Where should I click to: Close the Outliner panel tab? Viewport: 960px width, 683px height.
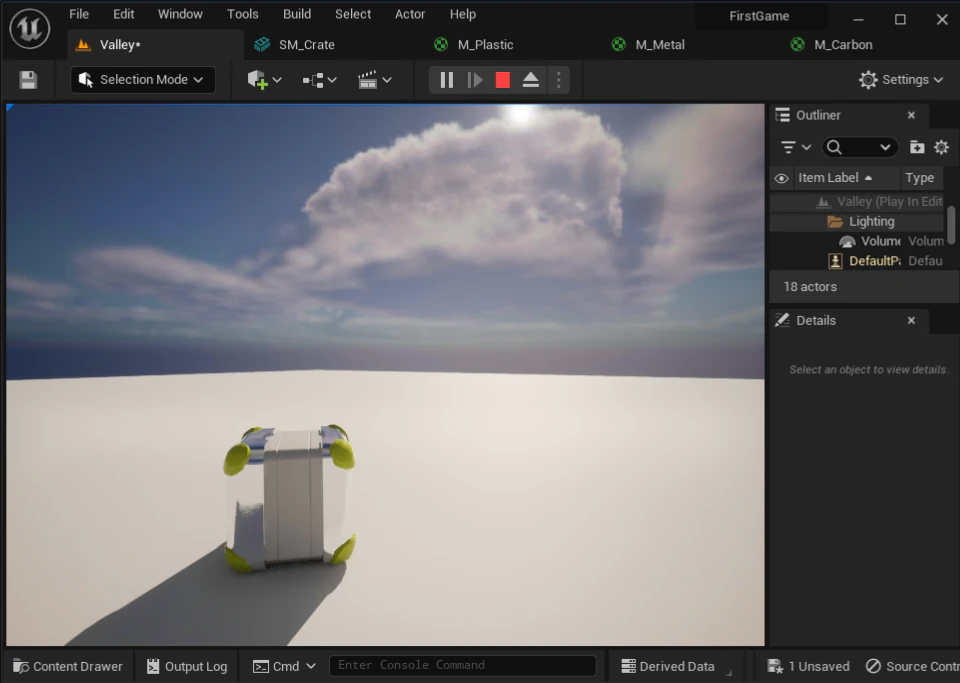pos(911,115)
